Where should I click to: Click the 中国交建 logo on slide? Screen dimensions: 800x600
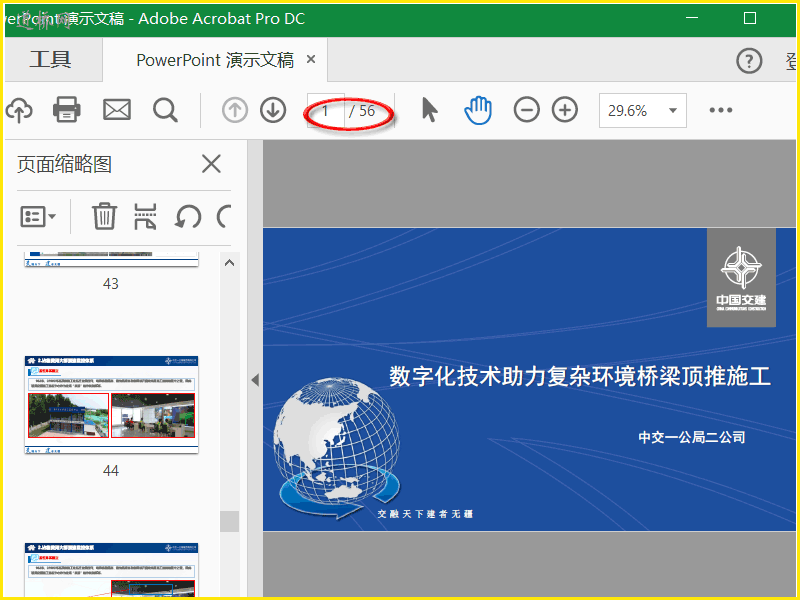click(741, 278)
